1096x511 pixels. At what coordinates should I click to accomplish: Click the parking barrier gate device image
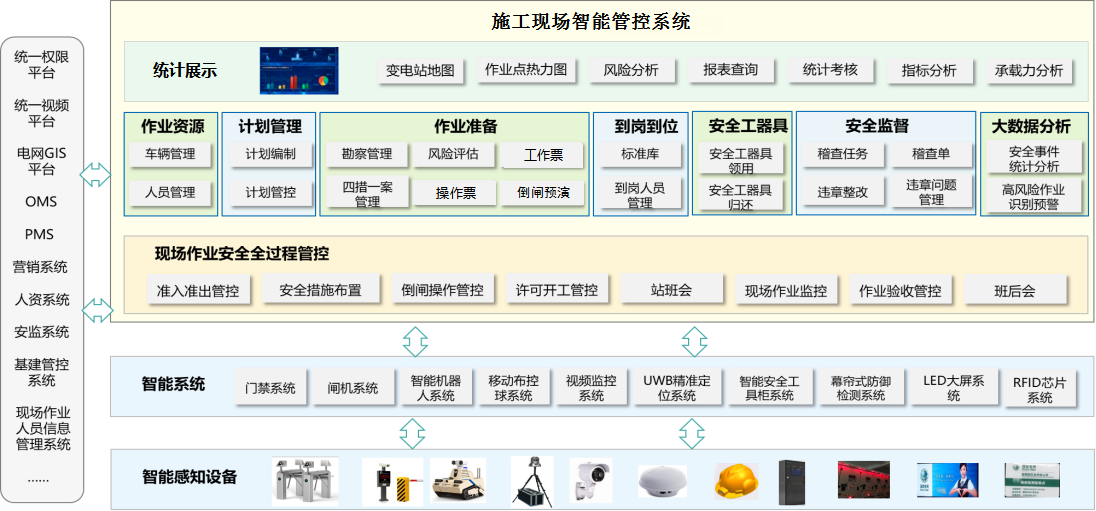tap(392, 481)
